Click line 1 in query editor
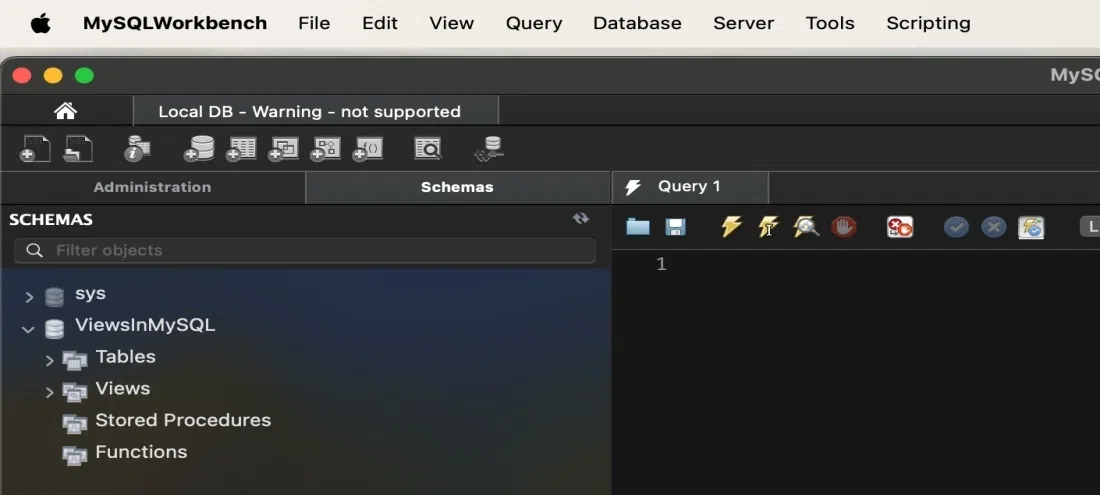Viewport: 1100px width, 495px height. pos(856,264)
